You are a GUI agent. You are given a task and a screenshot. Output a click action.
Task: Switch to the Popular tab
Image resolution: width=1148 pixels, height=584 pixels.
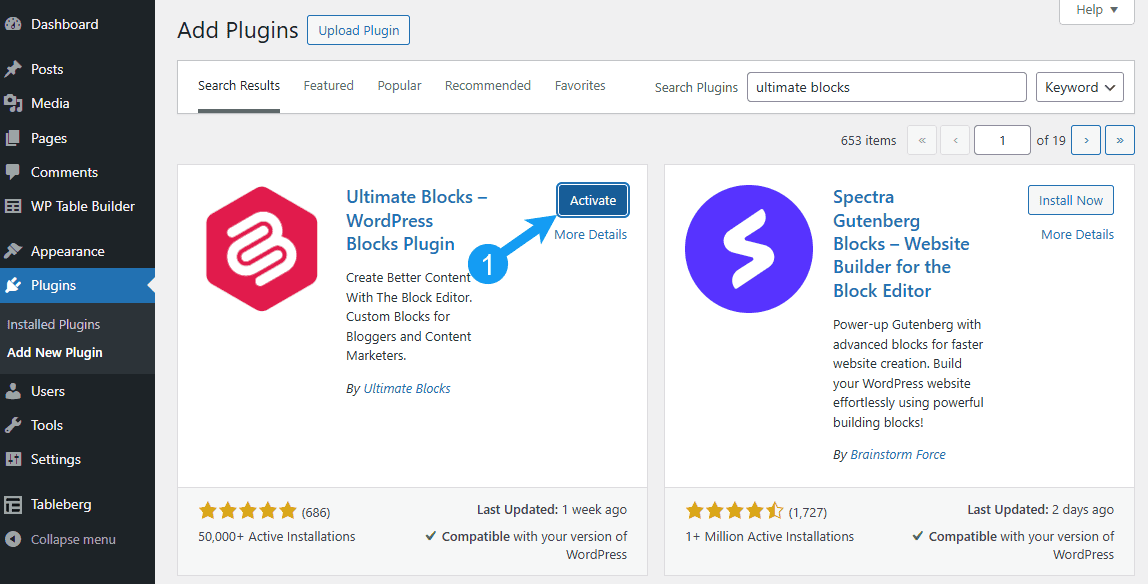pyautogui.click(x=399, y=86)
